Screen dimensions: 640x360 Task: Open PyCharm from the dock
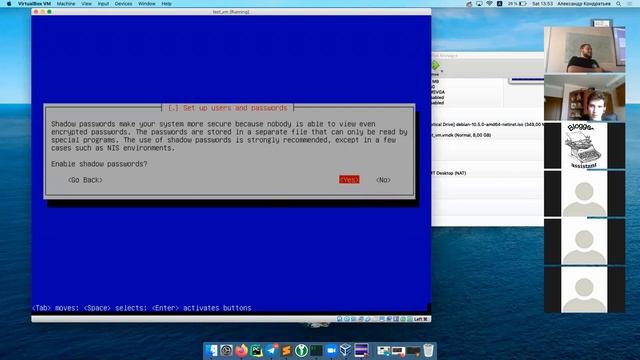click(256, 350)
